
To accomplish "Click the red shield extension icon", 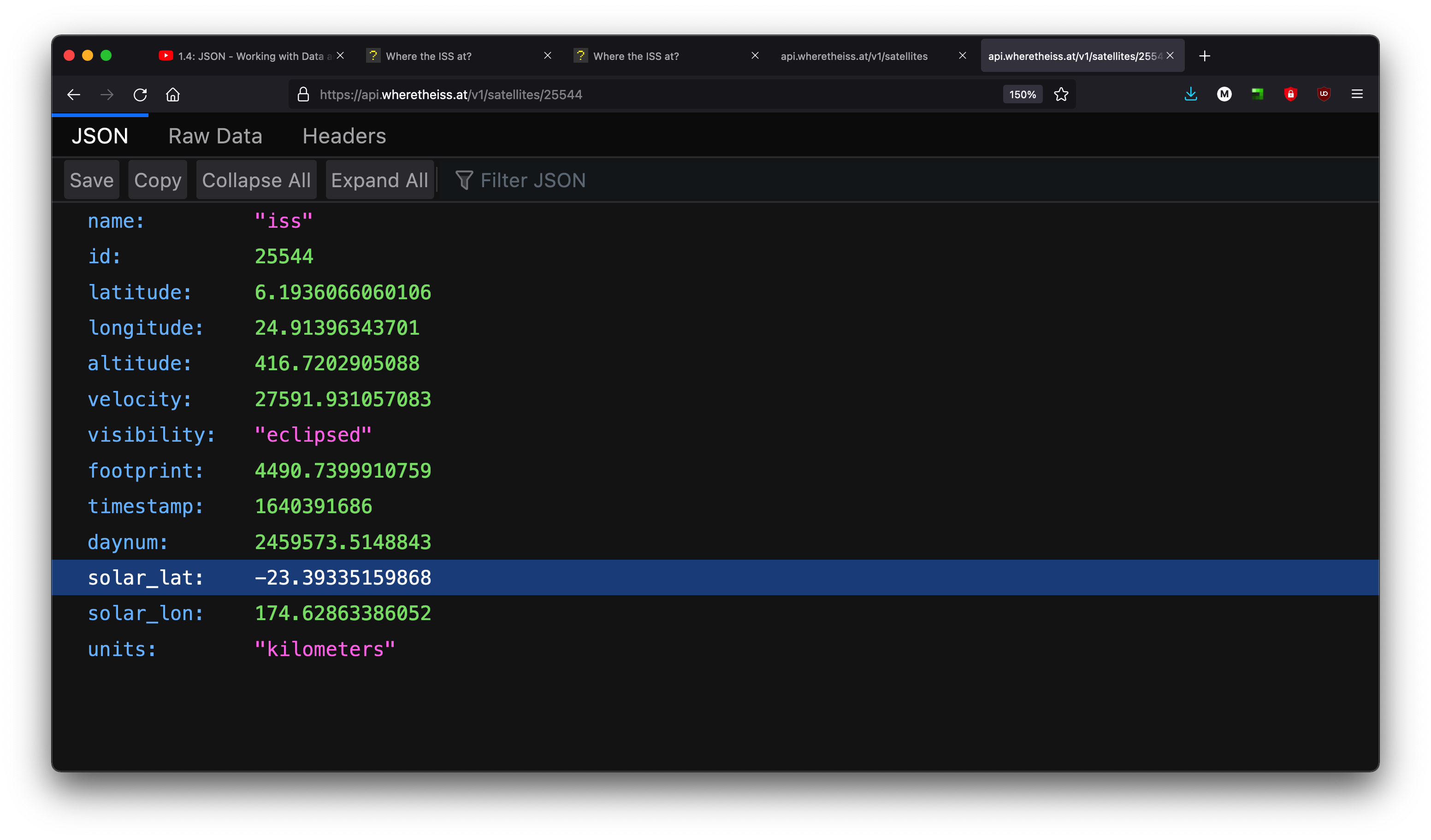I will 1290,94.
